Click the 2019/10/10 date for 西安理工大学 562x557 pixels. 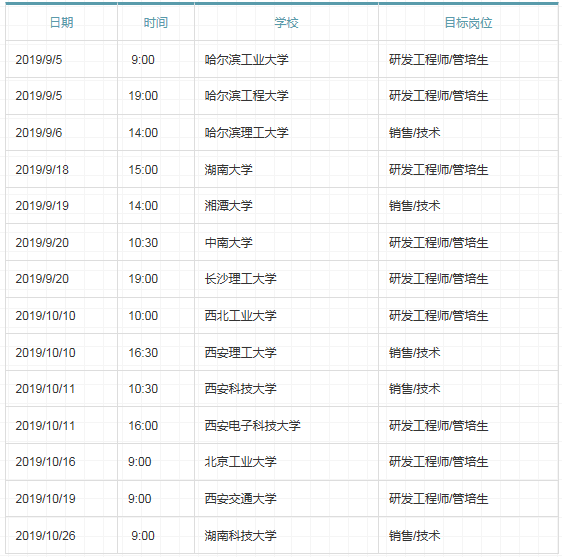click(46, 353)
